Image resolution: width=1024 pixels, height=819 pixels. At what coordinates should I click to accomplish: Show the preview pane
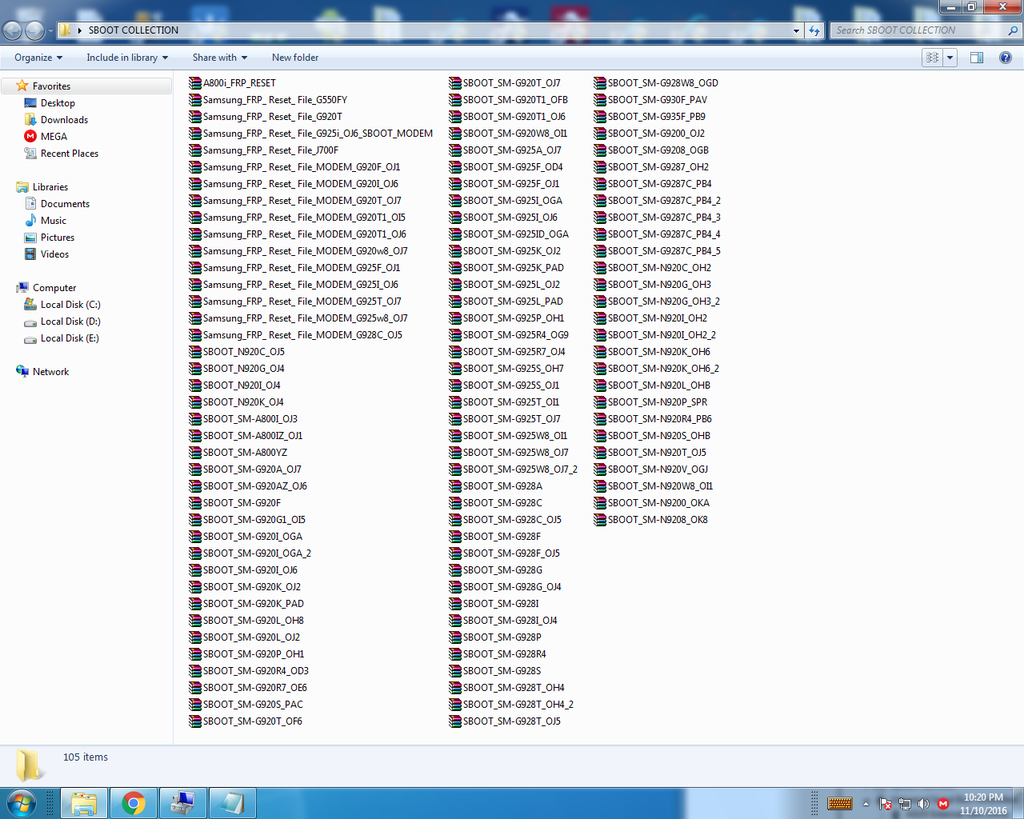[x=977, y=58]
